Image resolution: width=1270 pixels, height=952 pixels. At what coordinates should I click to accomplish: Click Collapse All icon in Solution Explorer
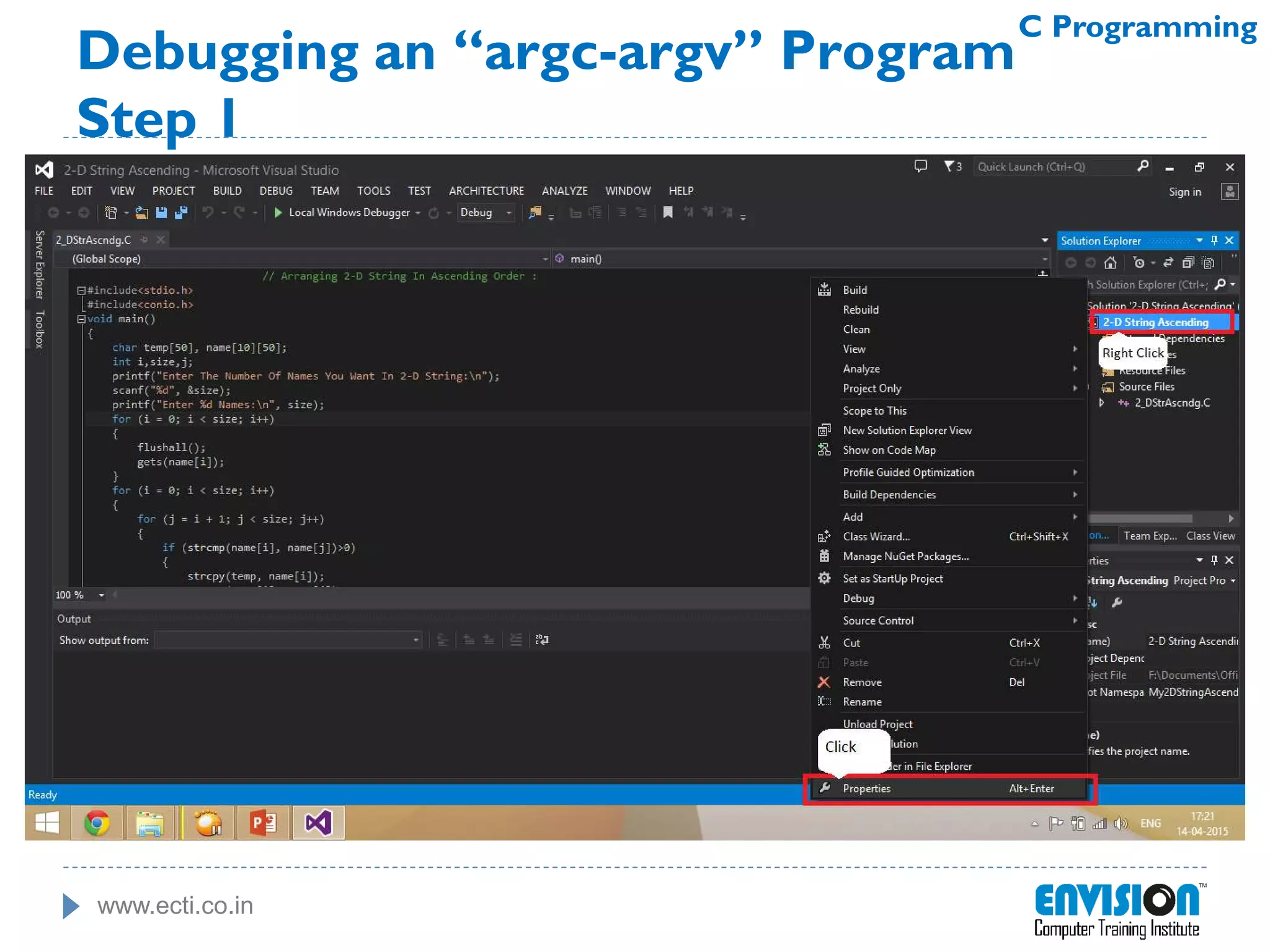coord(1188,263)
